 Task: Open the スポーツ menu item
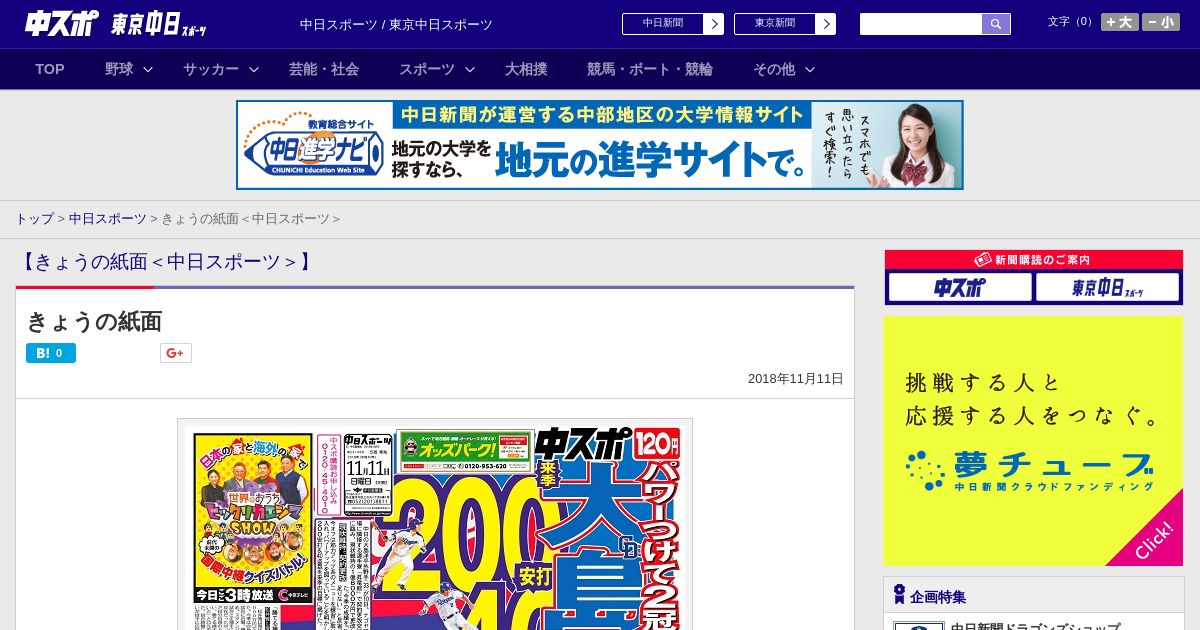pos(427,69)
